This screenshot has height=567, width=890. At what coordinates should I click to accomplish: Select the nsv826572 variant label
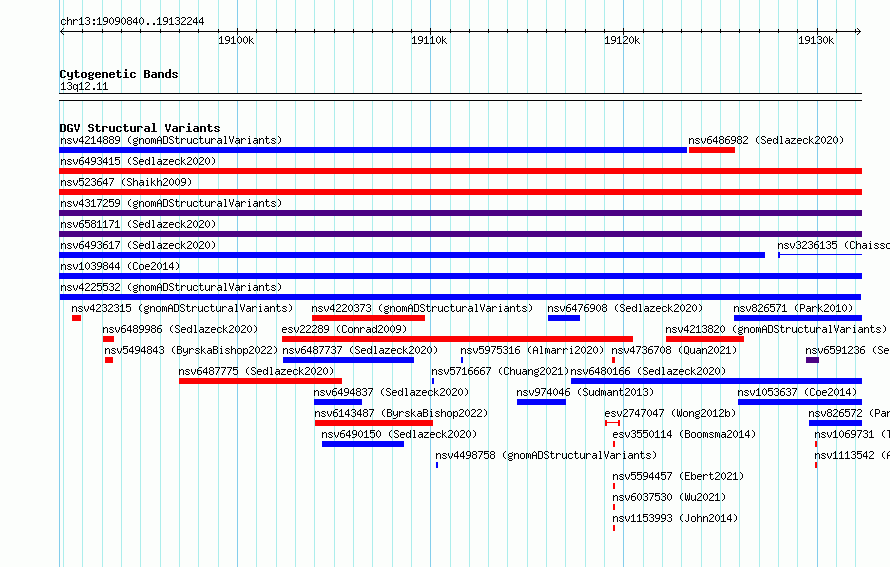849,413
